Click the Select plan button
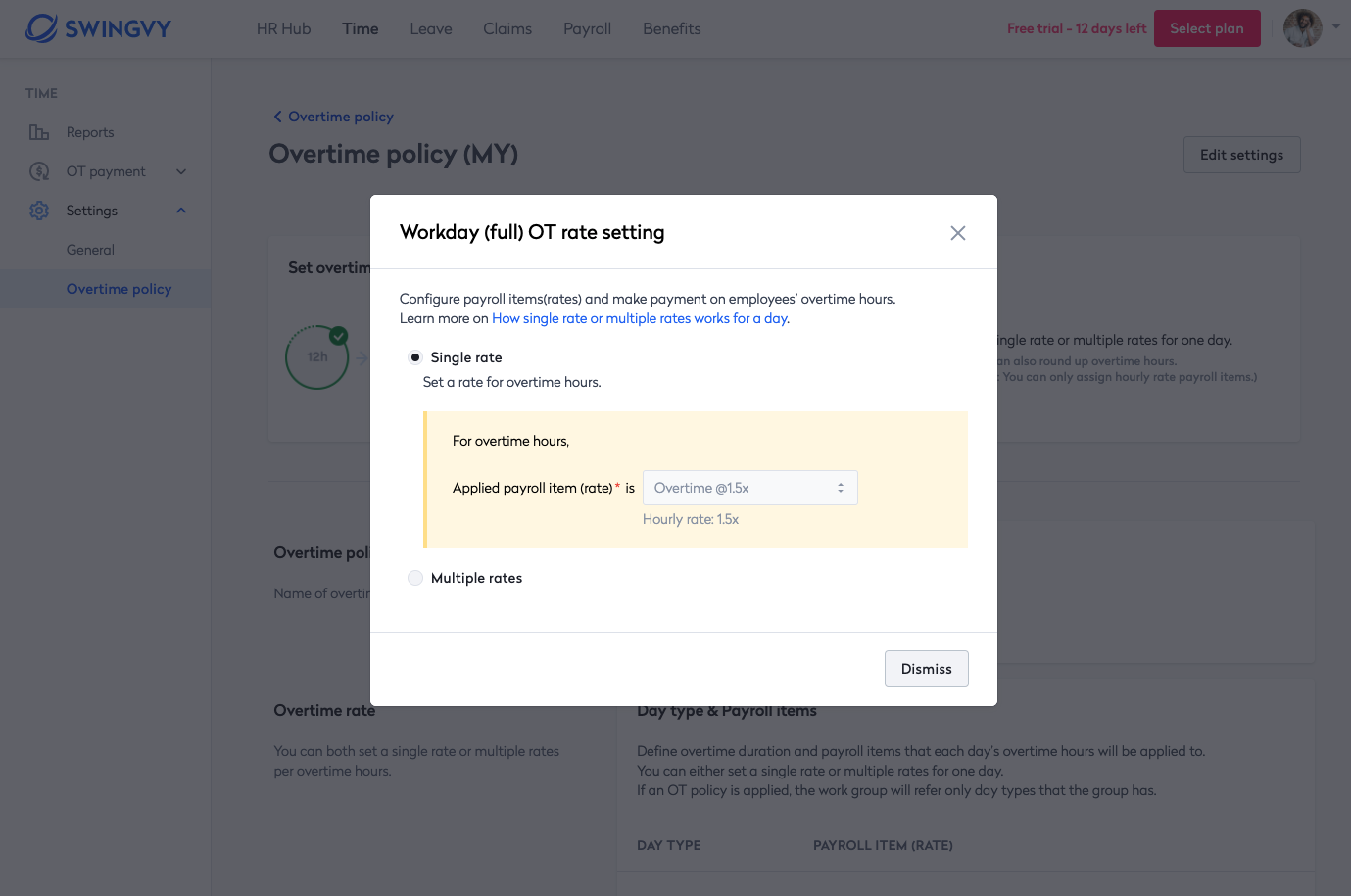 tap(1207, 28)
